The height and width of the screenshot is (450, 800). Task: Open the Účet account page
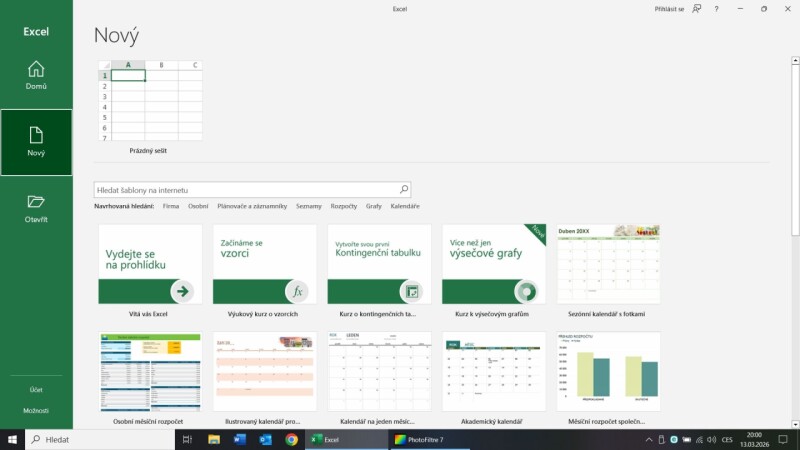(36, 390)
